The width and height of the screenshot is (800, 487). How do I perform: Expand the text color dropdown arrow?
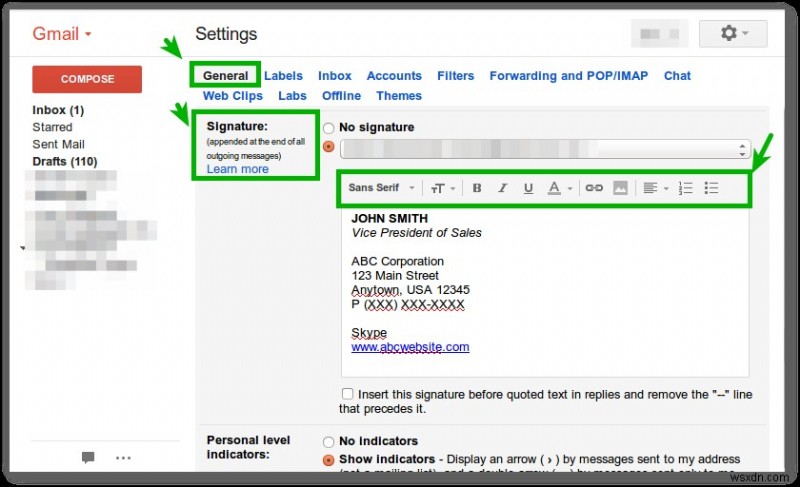(x=570, y=189)
